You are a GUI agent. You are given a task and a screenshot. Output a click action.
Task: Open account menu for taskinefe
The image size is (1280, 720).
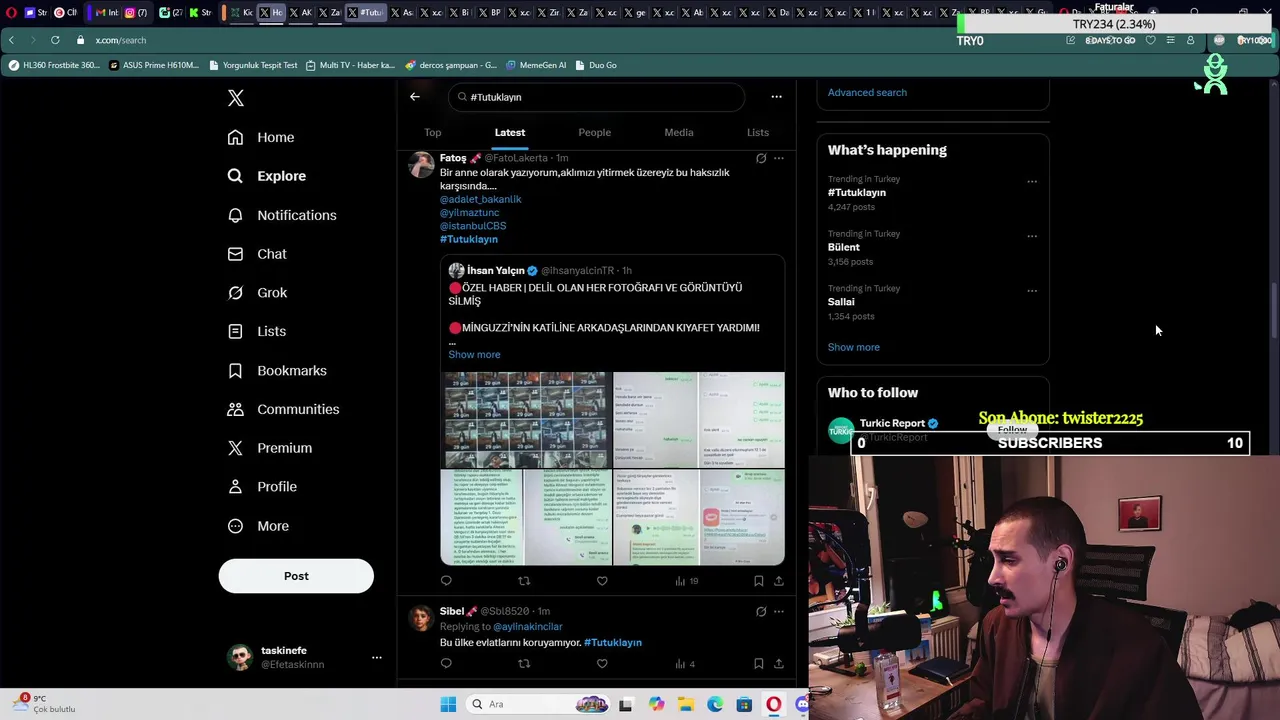coord(304,657)
